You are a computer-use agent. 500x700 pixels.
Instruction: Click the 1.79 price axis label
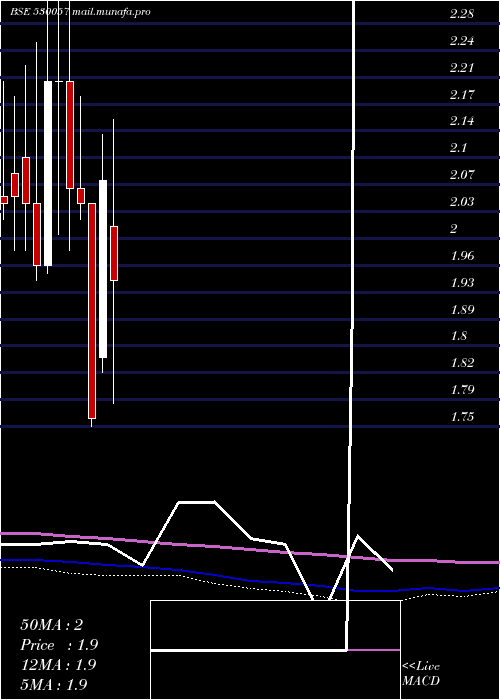coord(462,390)
